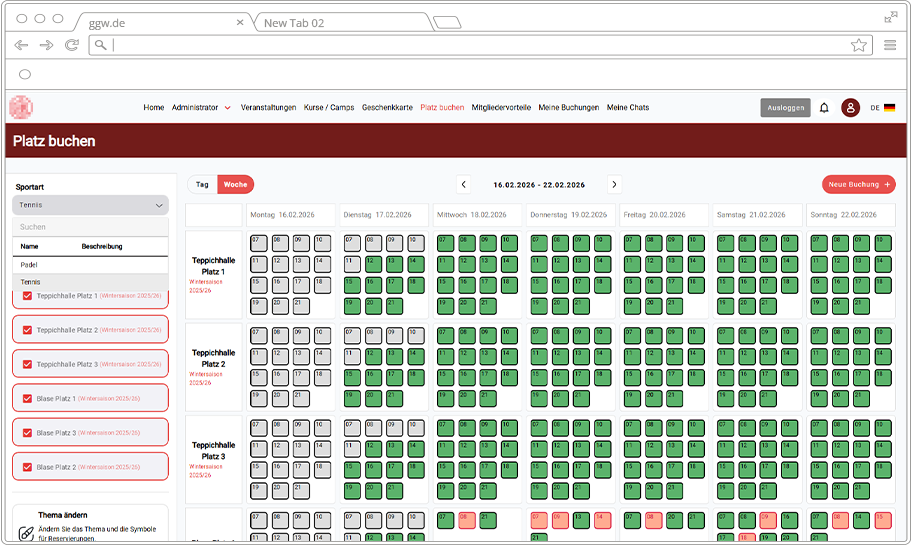Screen dimensions: 914x550
Task: Open notifications bell icon
Action: pyautogui.click(x=824, y=108)
